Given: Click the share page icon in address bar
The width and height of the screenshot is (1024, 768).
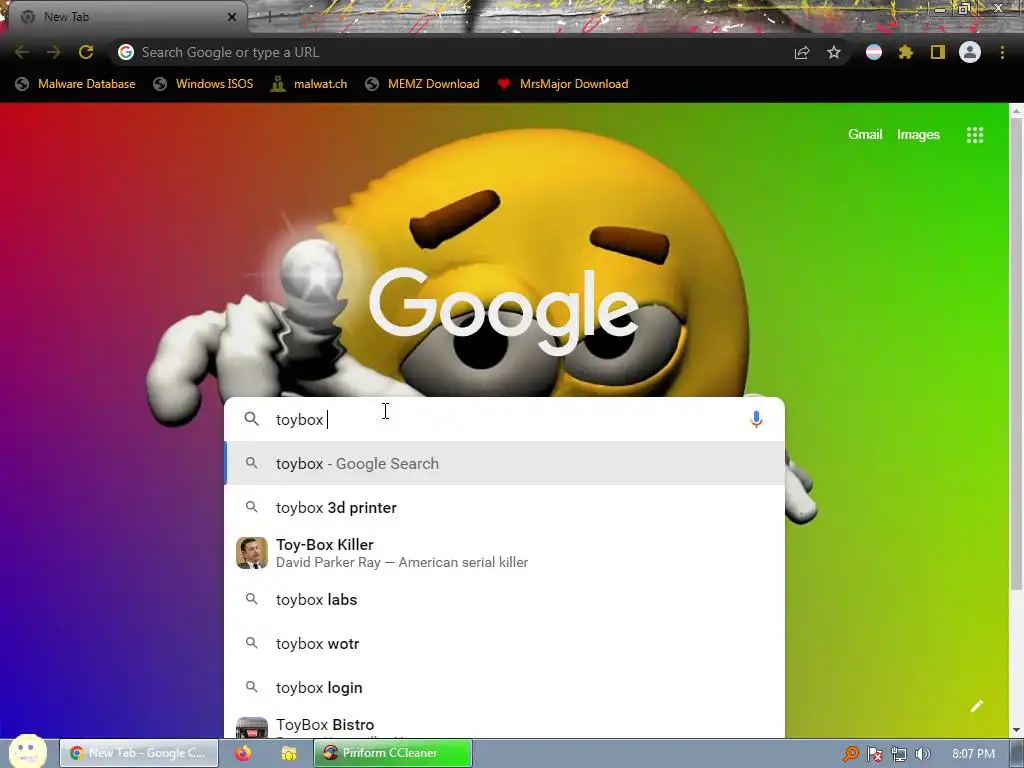Looking at the screenshot, I should click(x=802, y=52).
